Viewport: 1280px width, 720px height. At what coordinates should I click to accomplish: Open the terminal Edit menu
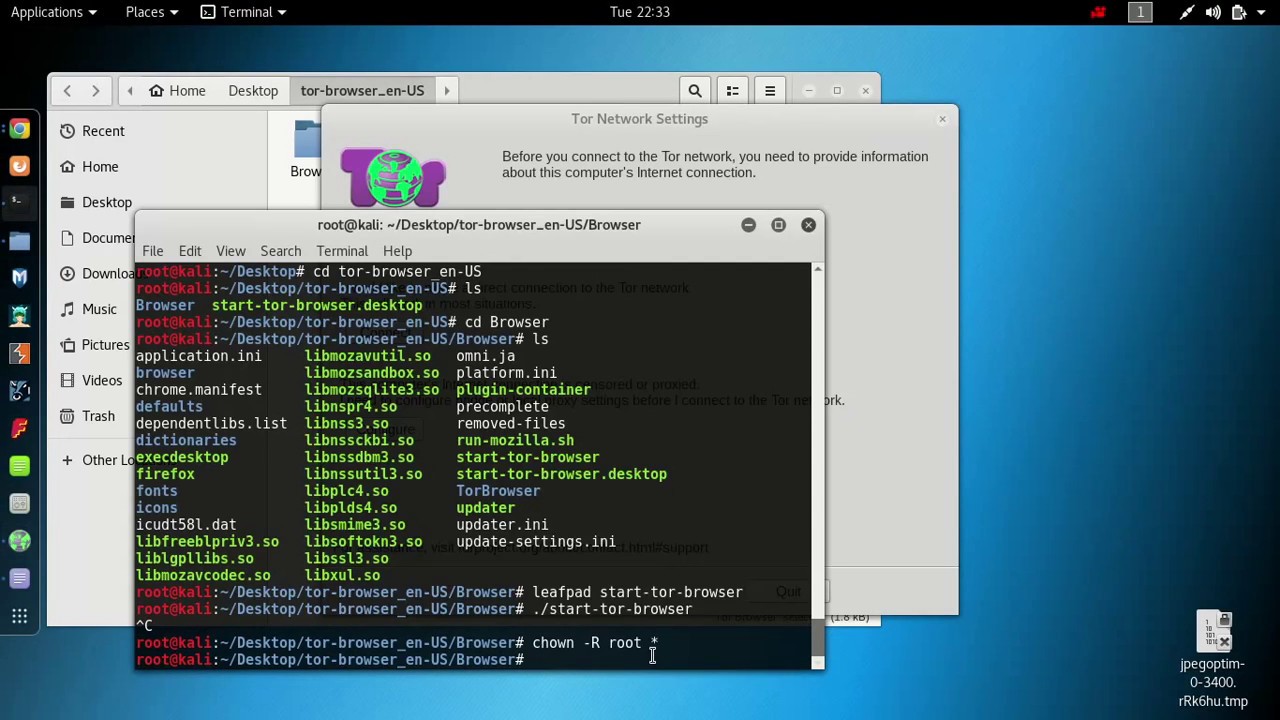point(190,251)
